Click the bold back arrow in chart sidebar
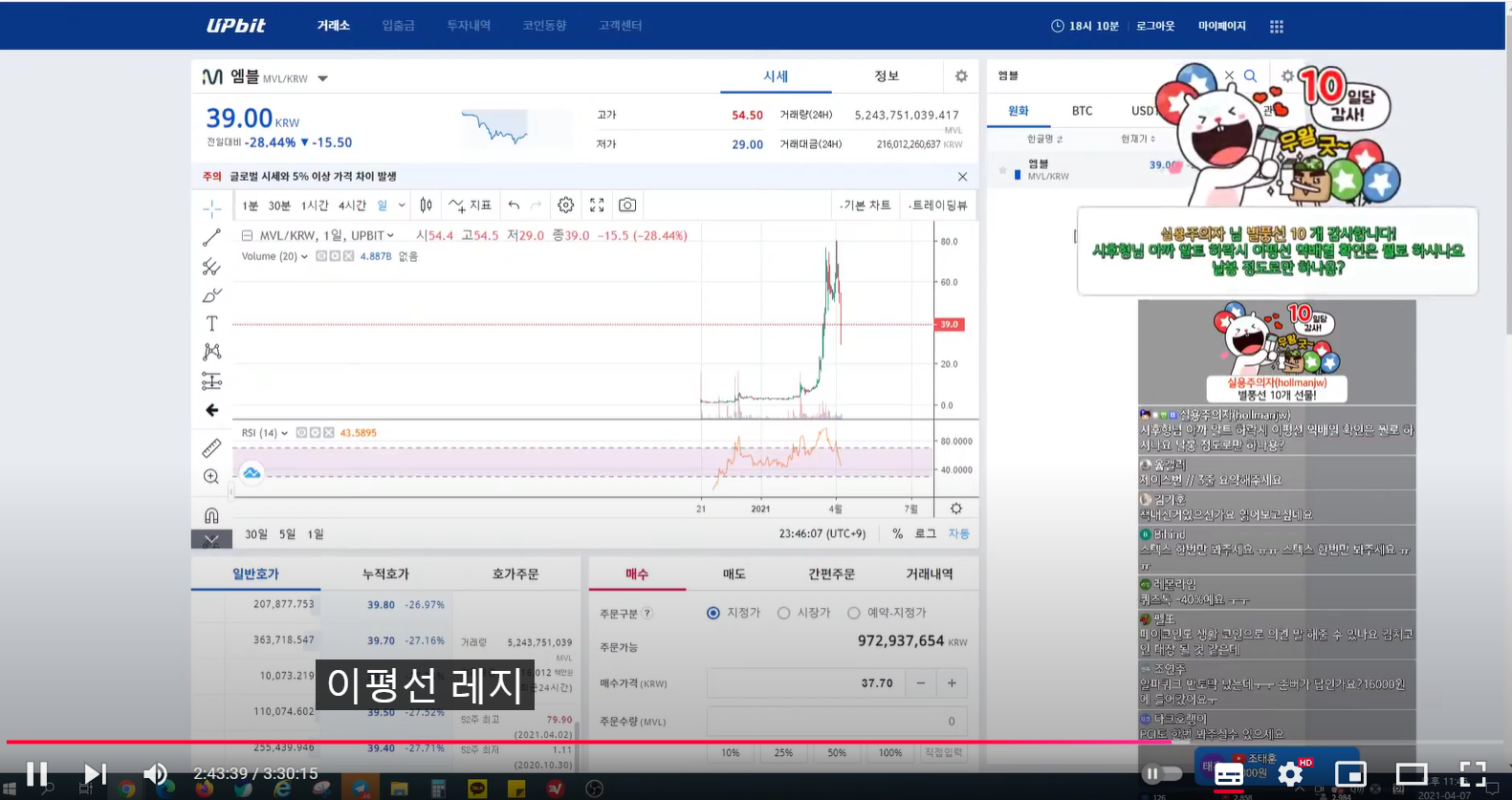The width and height of the screenshot is (1512, 800). point(211,410)
